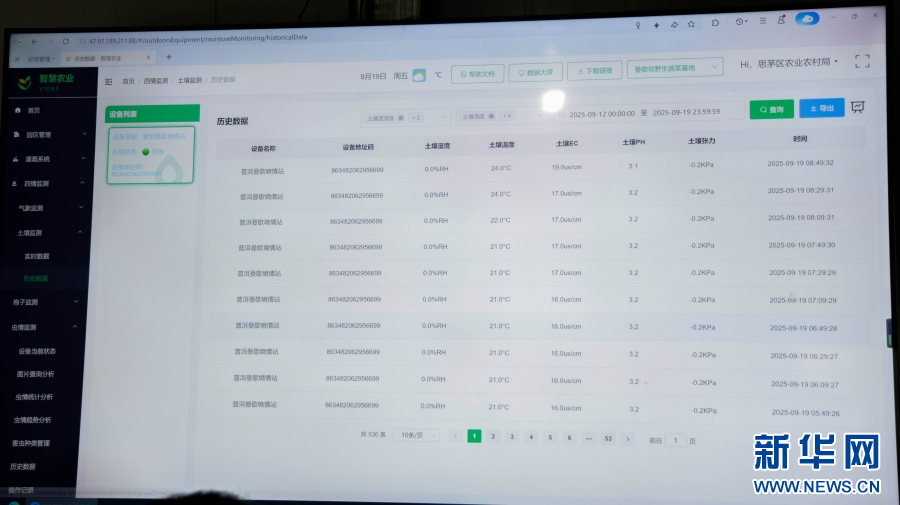This screenshot has height=505, width=900.
Task: Toggle fullscreen with the top-right icon
Action: (861, 62)
